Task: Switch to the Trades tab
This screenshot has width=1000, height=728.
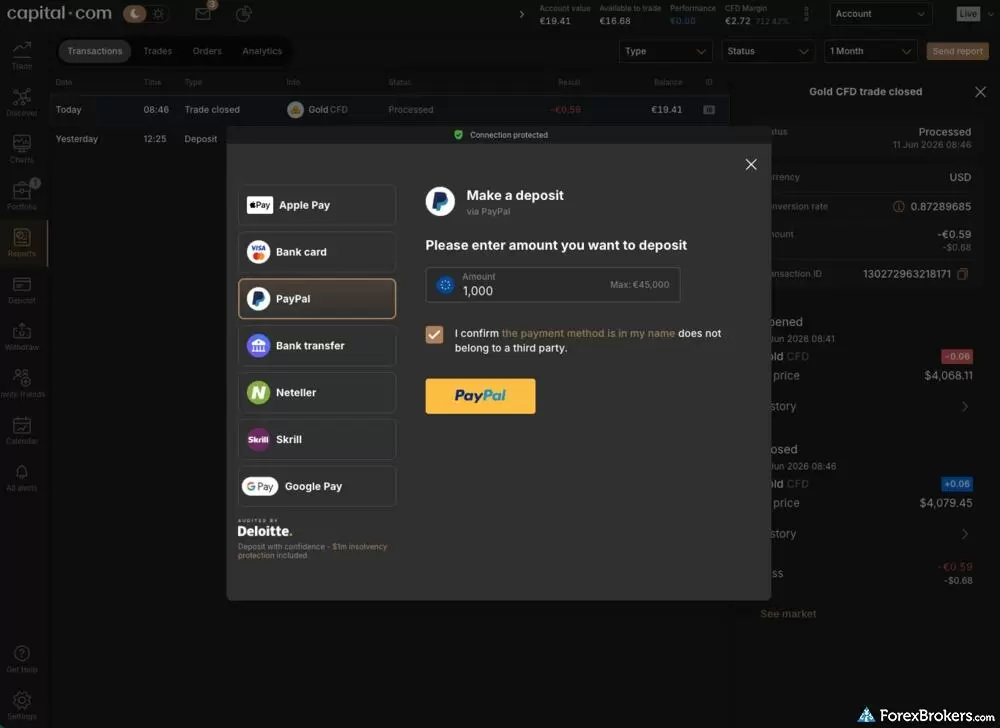Action: (x=158, y=51)
